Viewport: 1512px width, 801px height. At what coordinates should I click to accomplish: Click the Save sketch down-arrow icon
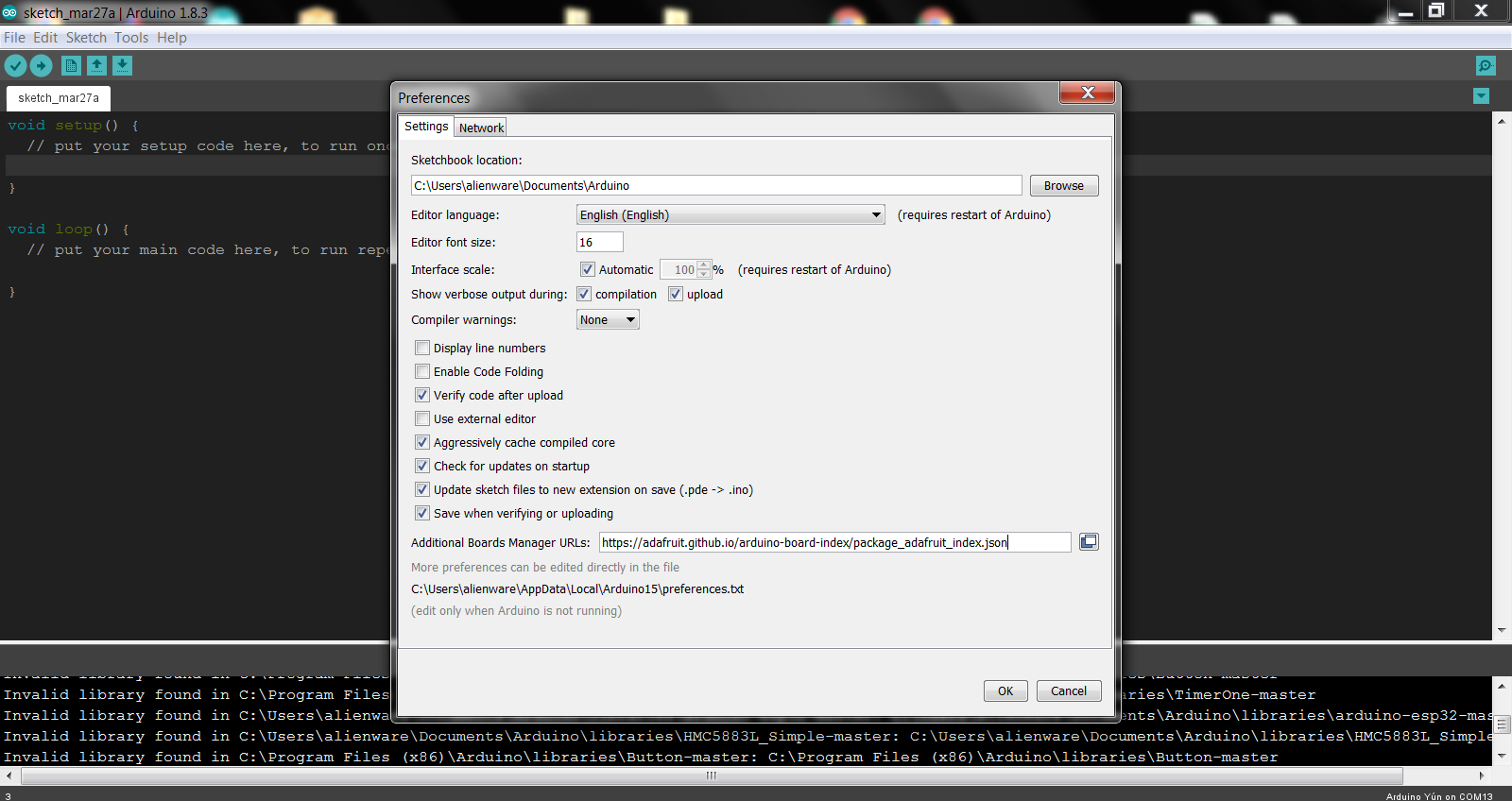click(122, 65)
